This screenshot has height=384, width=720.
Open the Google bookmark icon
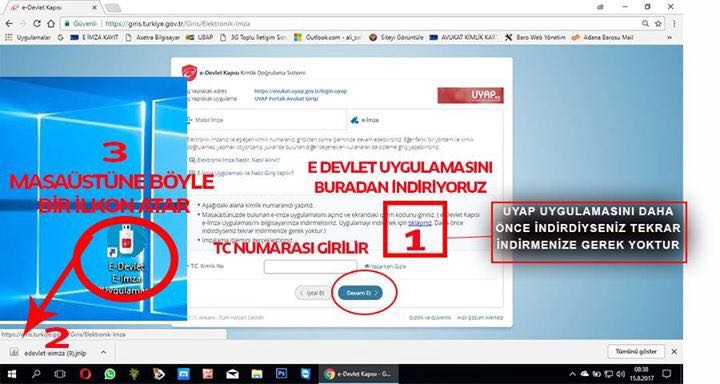coord(60,38)
